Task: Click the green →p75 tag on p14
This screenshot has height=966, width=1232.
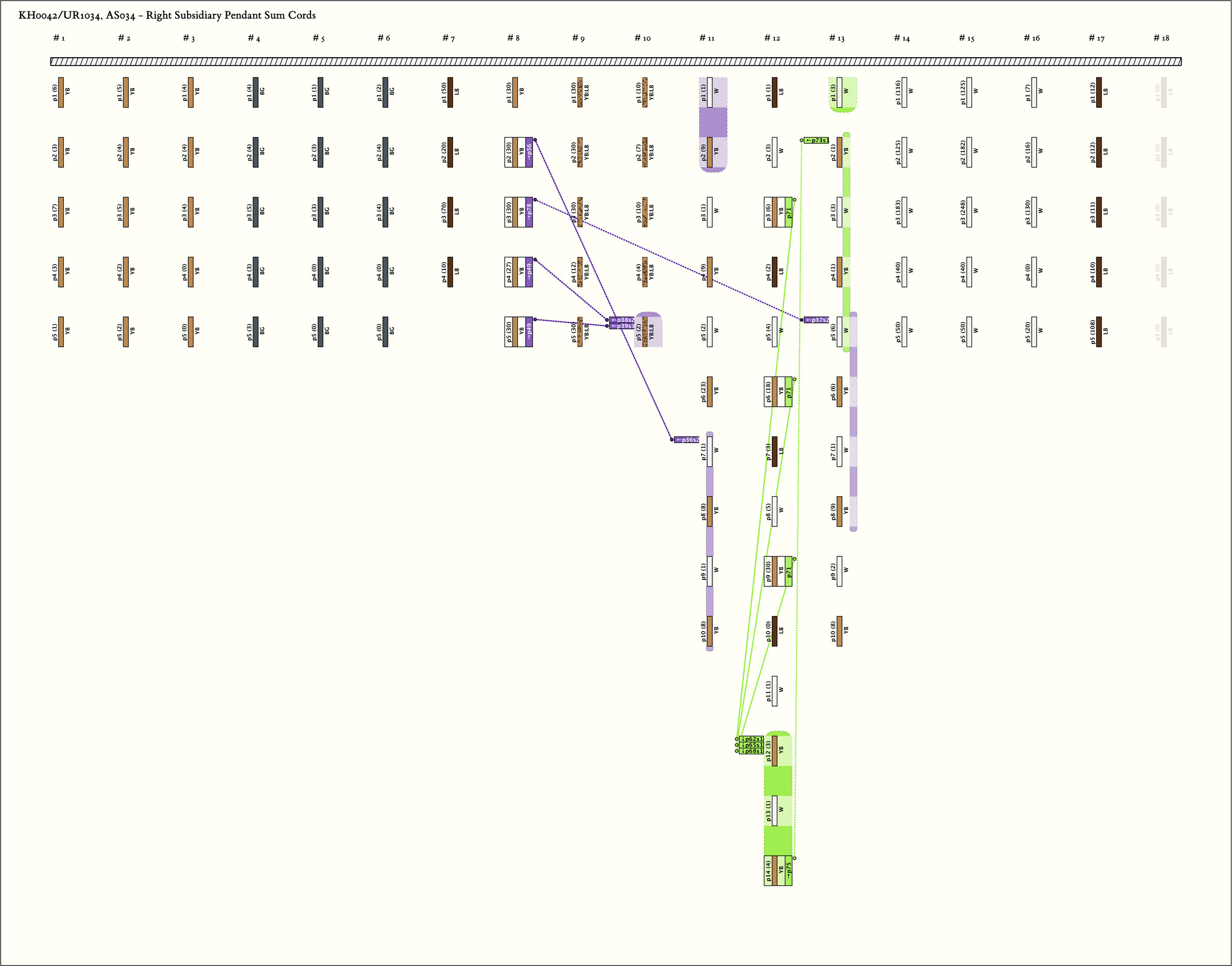Action: [789, 870]
